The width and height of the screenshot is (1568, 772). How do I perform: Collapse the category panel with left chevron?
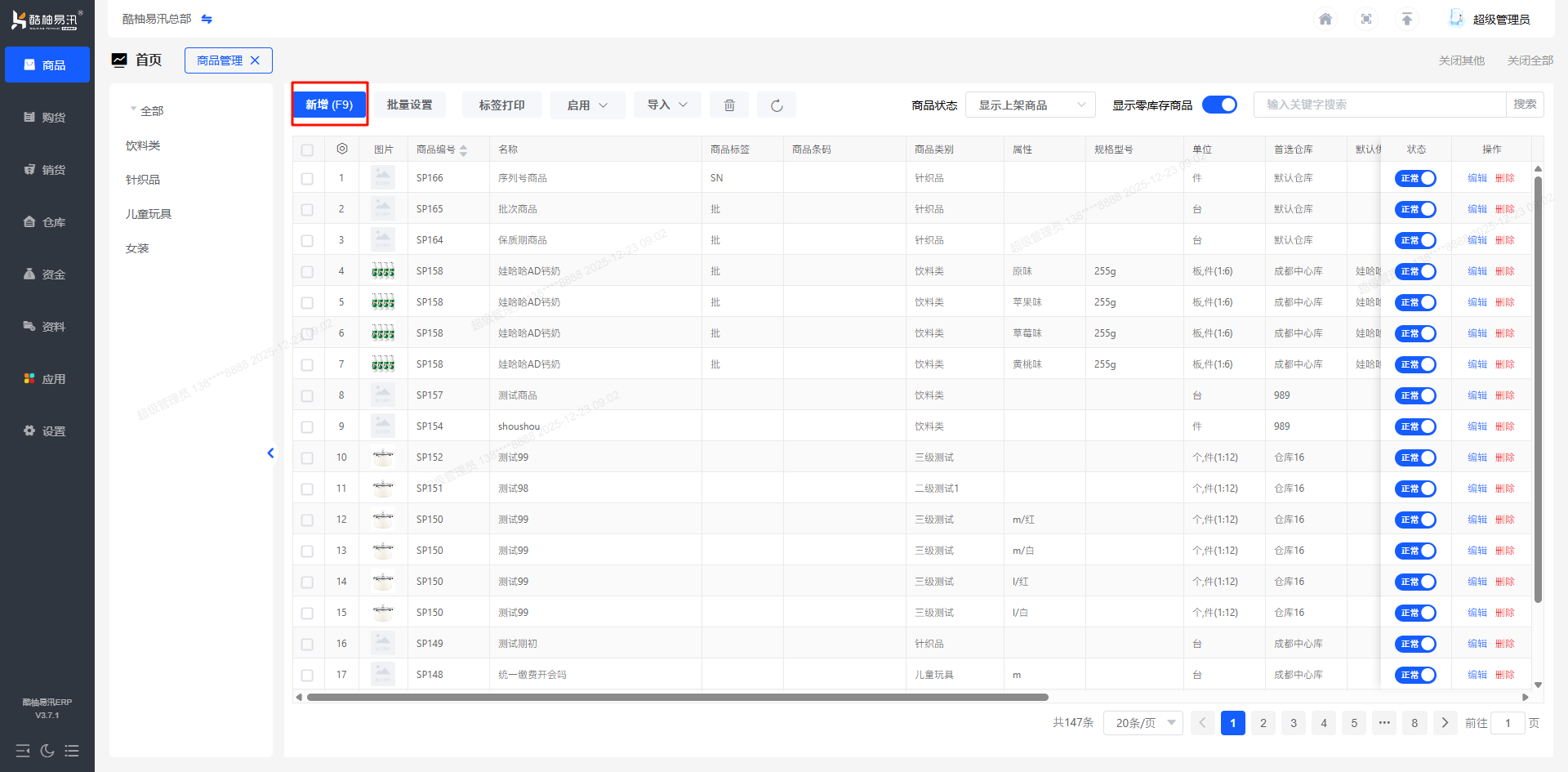(270, 453)
